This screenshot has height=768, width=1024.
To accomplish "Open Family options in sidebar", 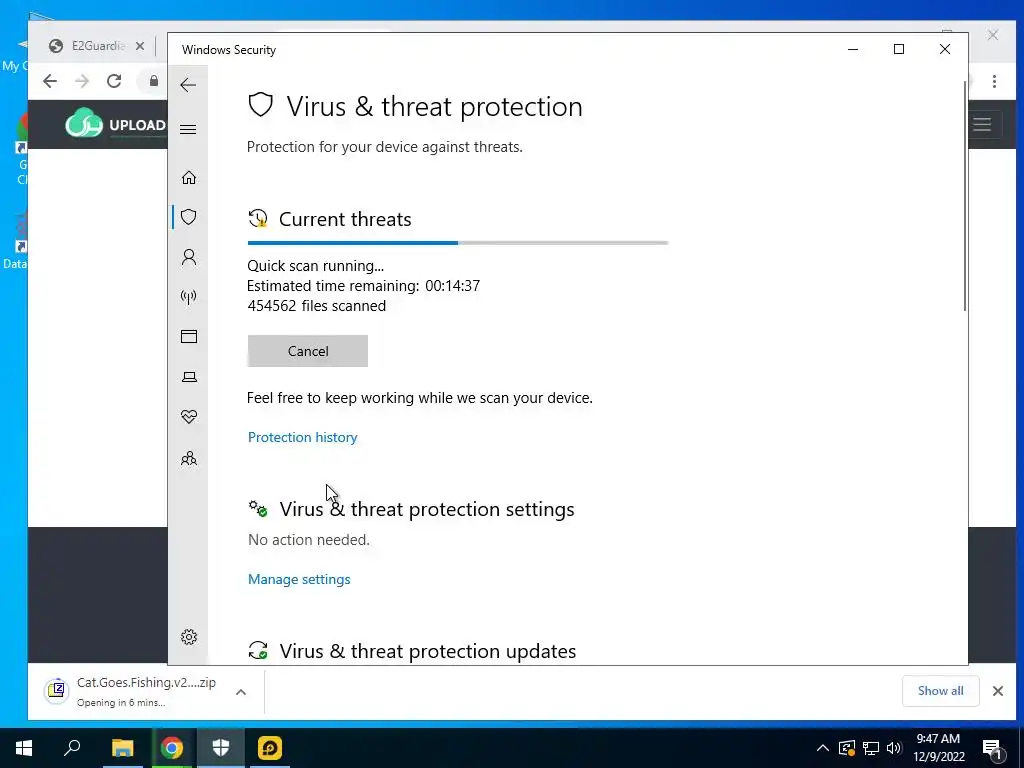I will pyautogui.click(x=189, y=458).
